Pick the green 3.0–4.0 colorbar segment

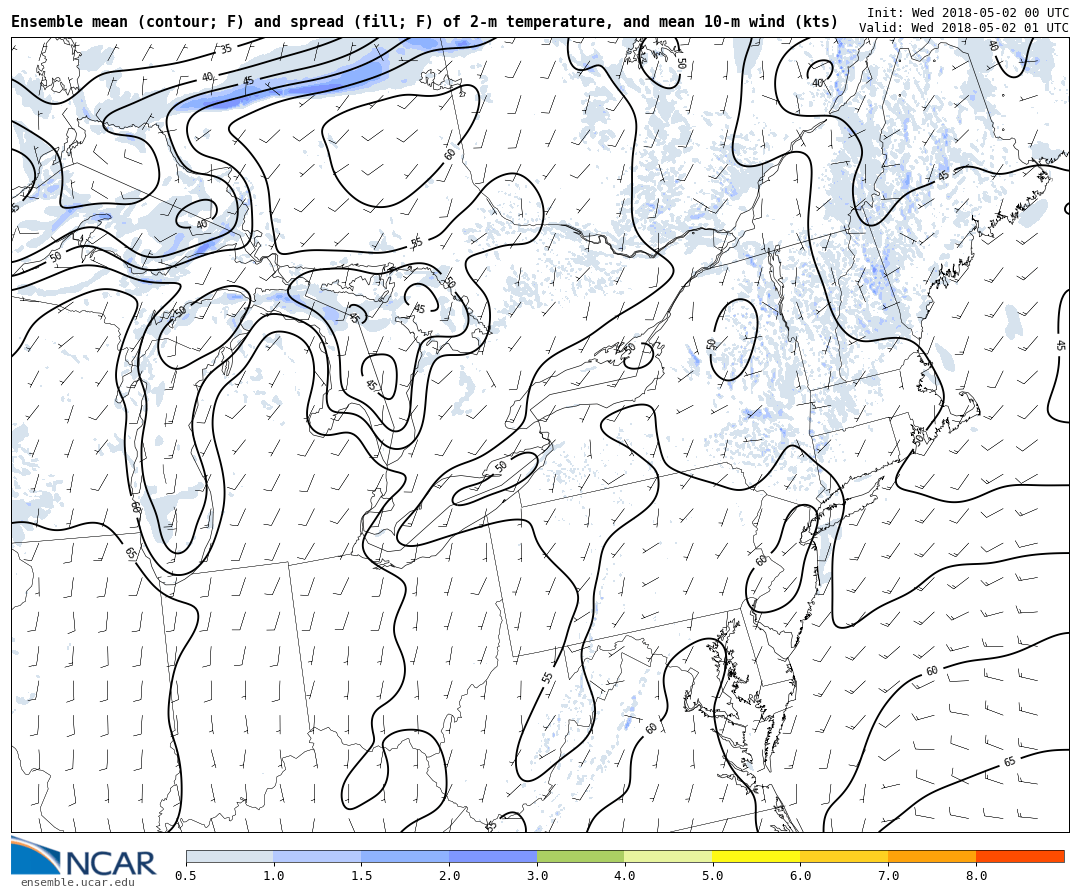coord(581,857)
